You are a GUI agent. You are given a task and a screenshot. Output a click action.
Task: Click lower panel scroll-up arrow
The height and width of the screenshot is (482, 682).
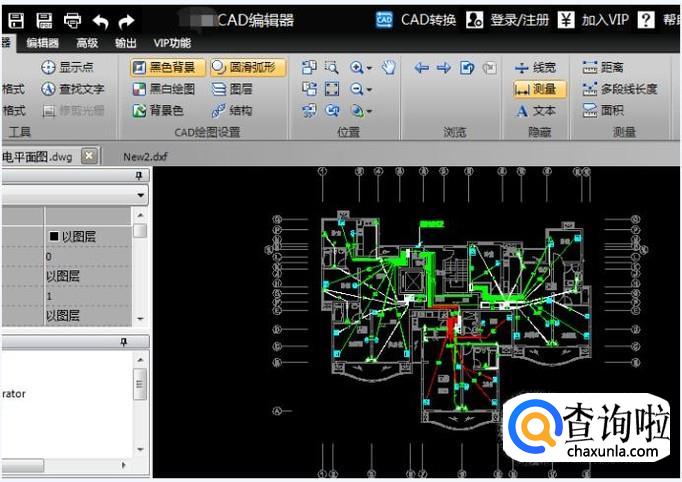[140, 360]
